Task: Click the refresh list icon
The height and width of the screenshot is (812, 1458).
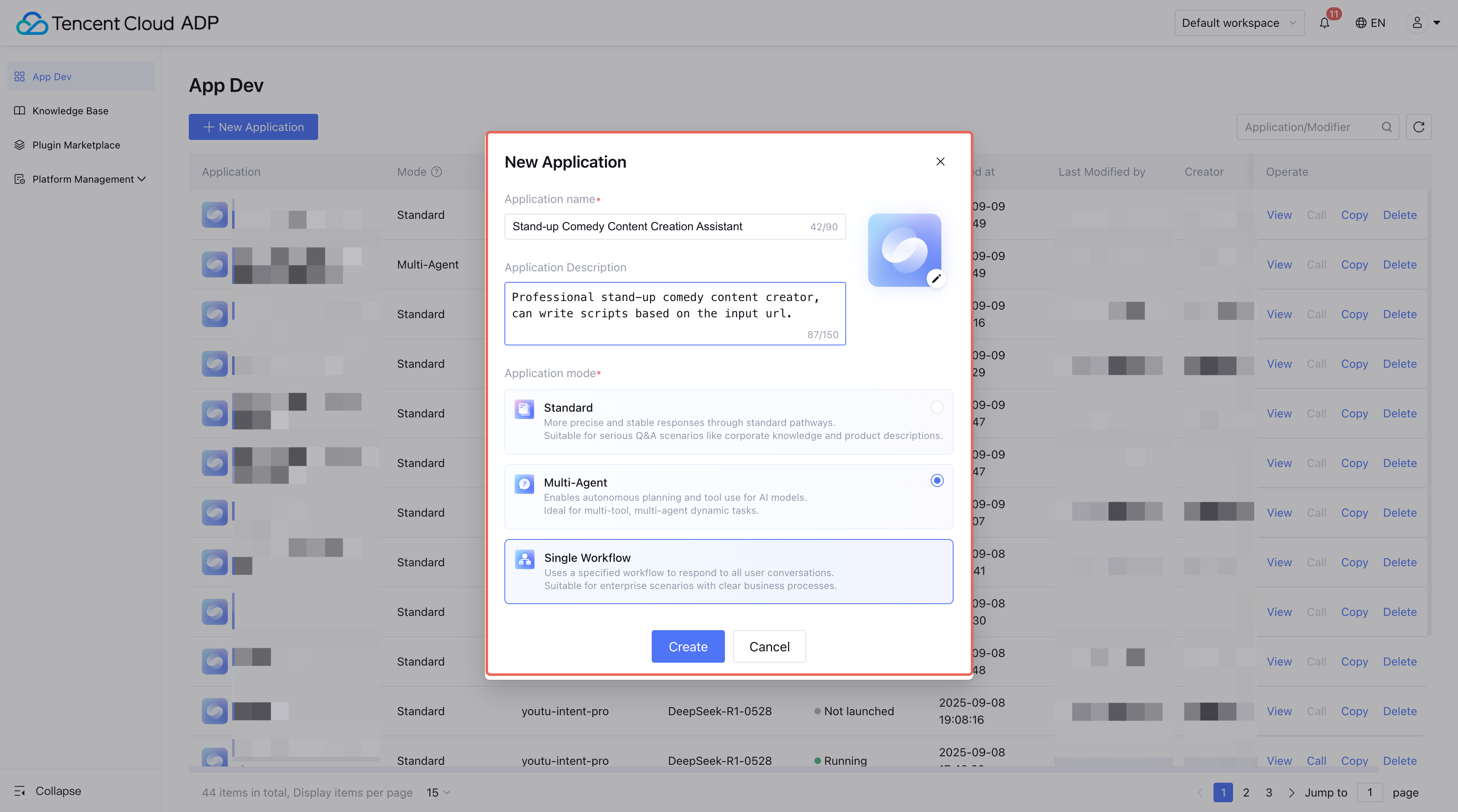Action: coord(1419,127)
